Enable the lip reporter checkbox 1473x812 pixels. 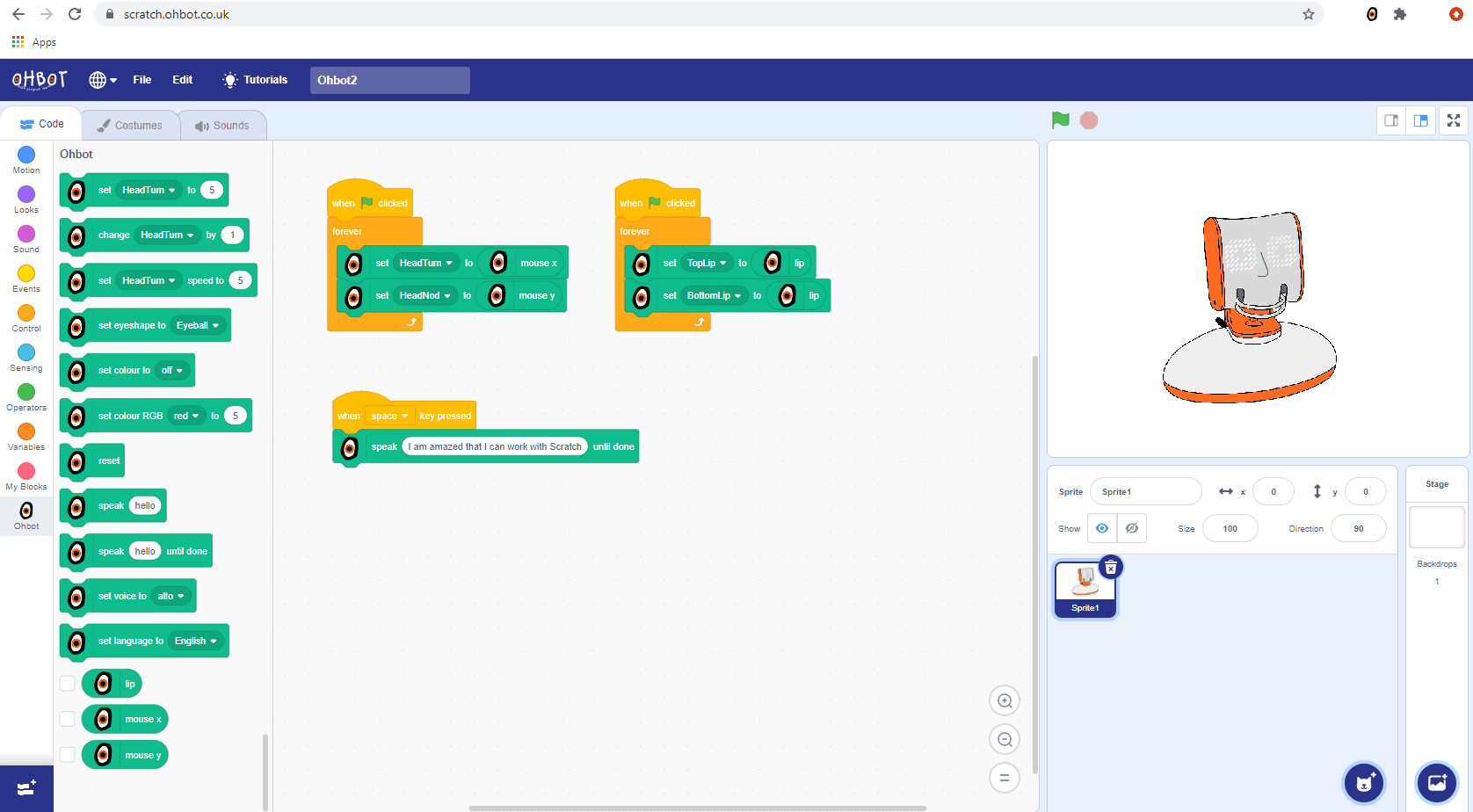coord(68,684)
